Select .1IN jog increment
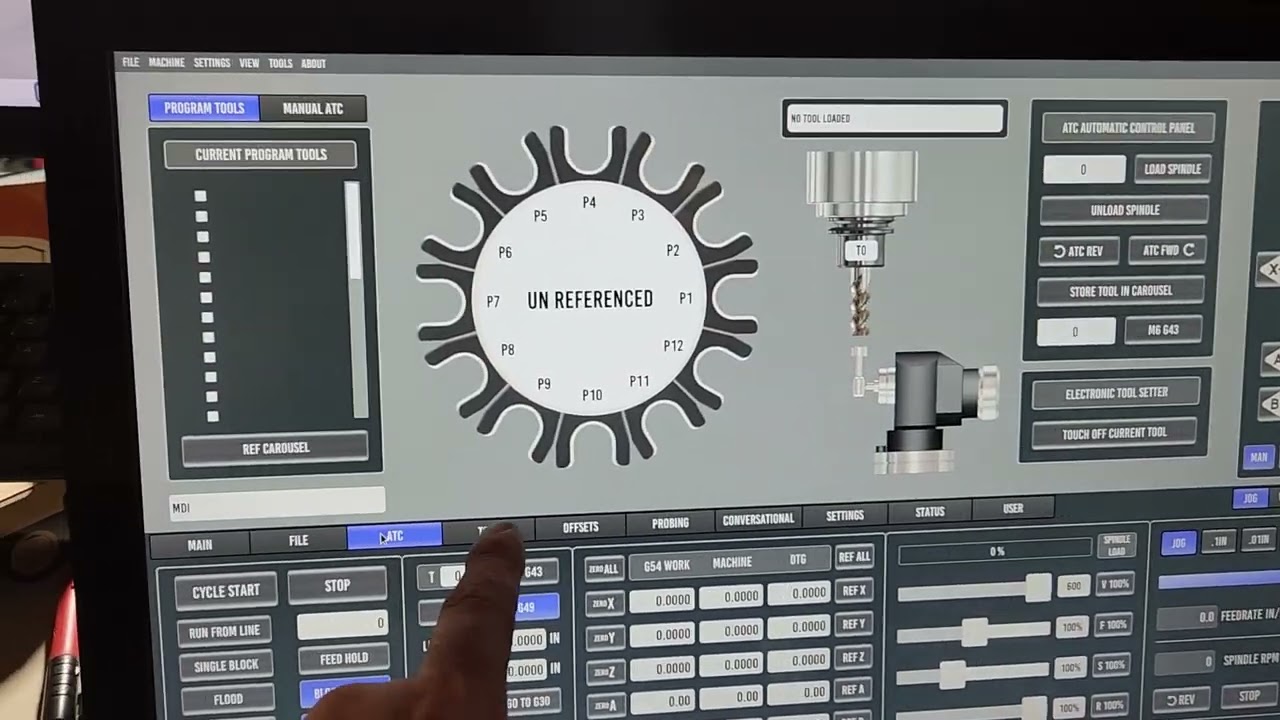 pyautogui.click(x=1219, y=541)
